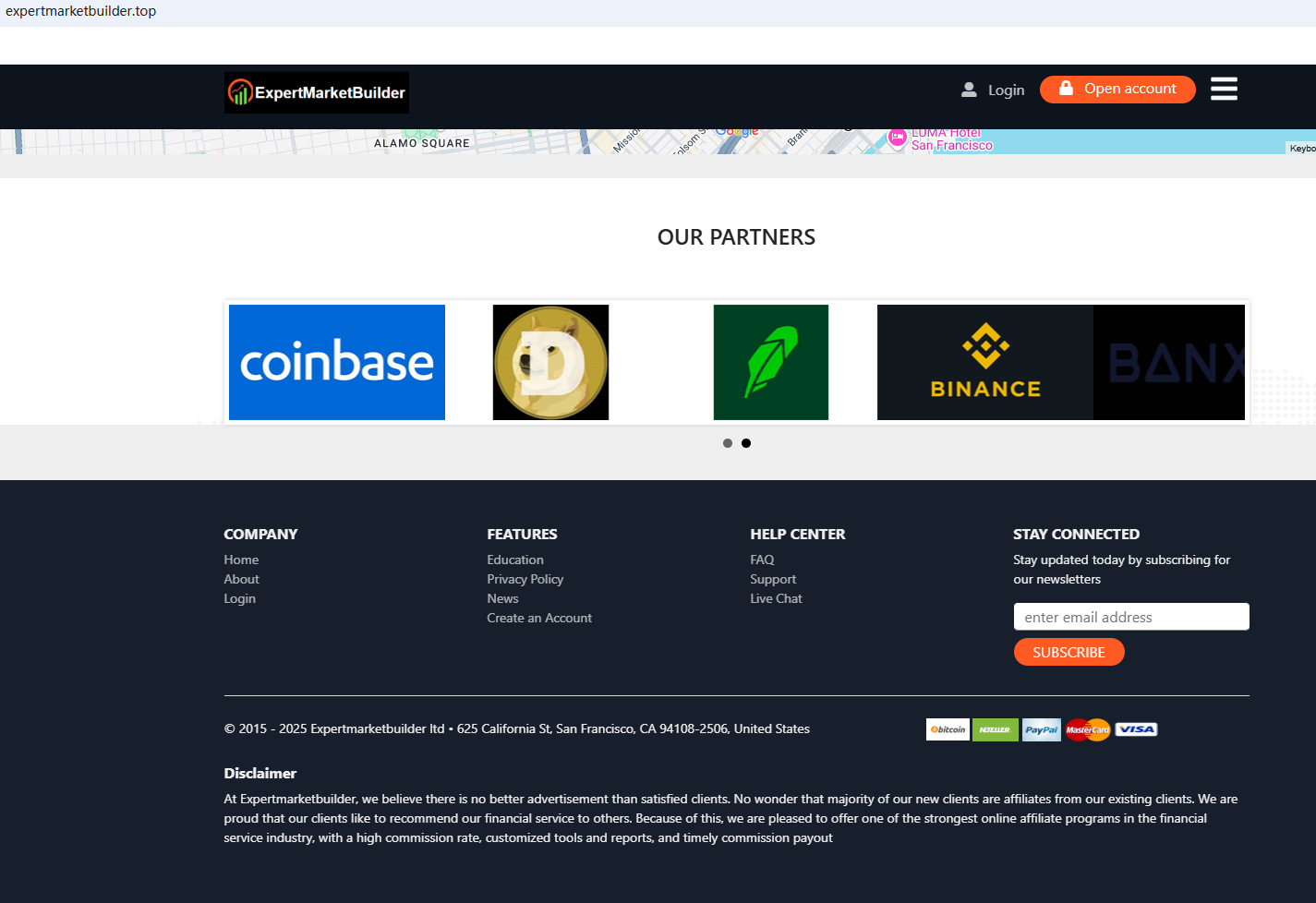Open the Privacy Policy link

pyautogui.click(x=525, y=579)
